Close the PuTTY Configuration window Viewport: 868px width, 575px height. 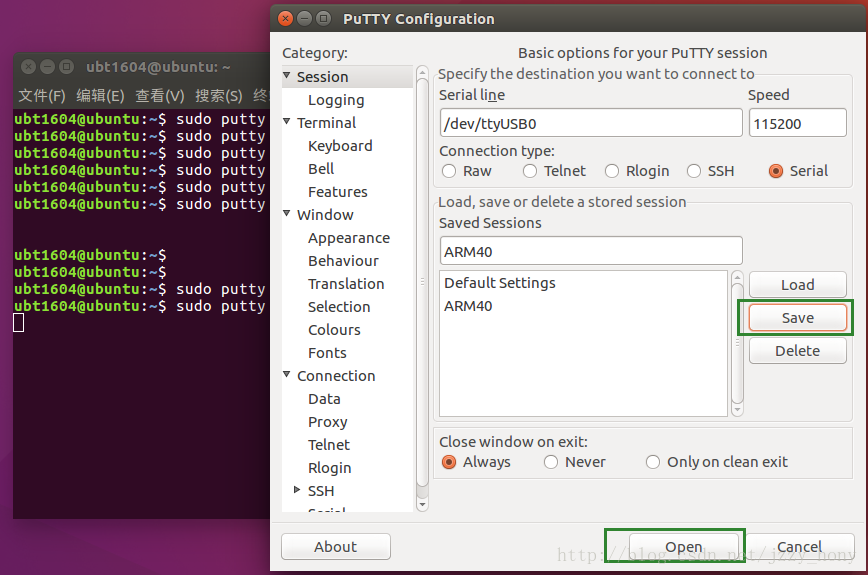point(286,19)
